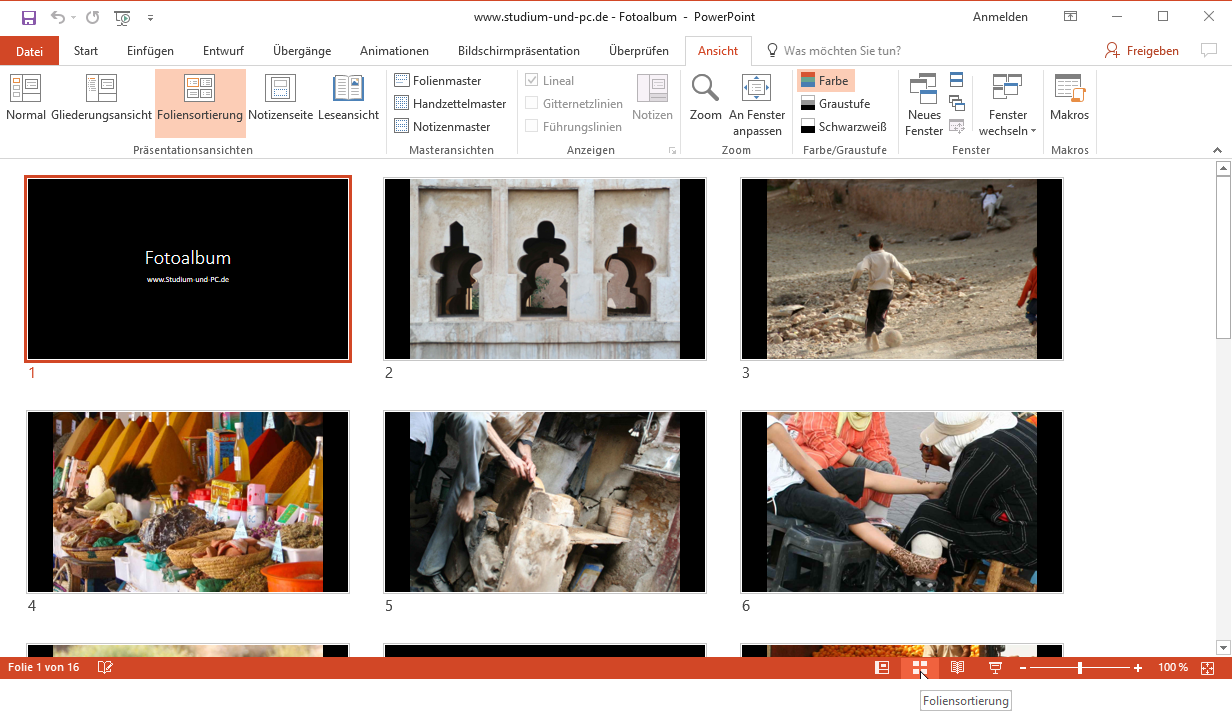This screenshot has width=1232, height=711.
Task: Click the Move Split icon in the Fenster group
Action: coord(957,125)
